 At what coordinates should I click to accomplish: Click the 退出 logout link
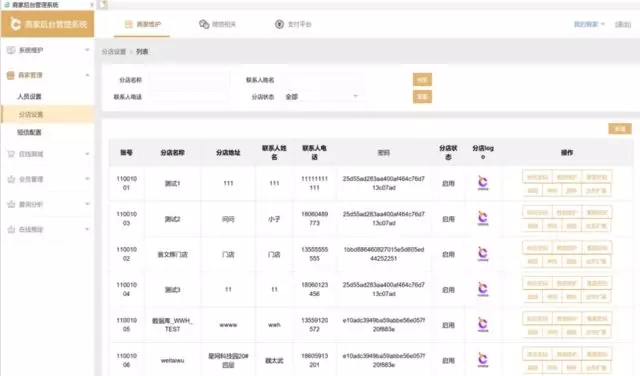623,24
